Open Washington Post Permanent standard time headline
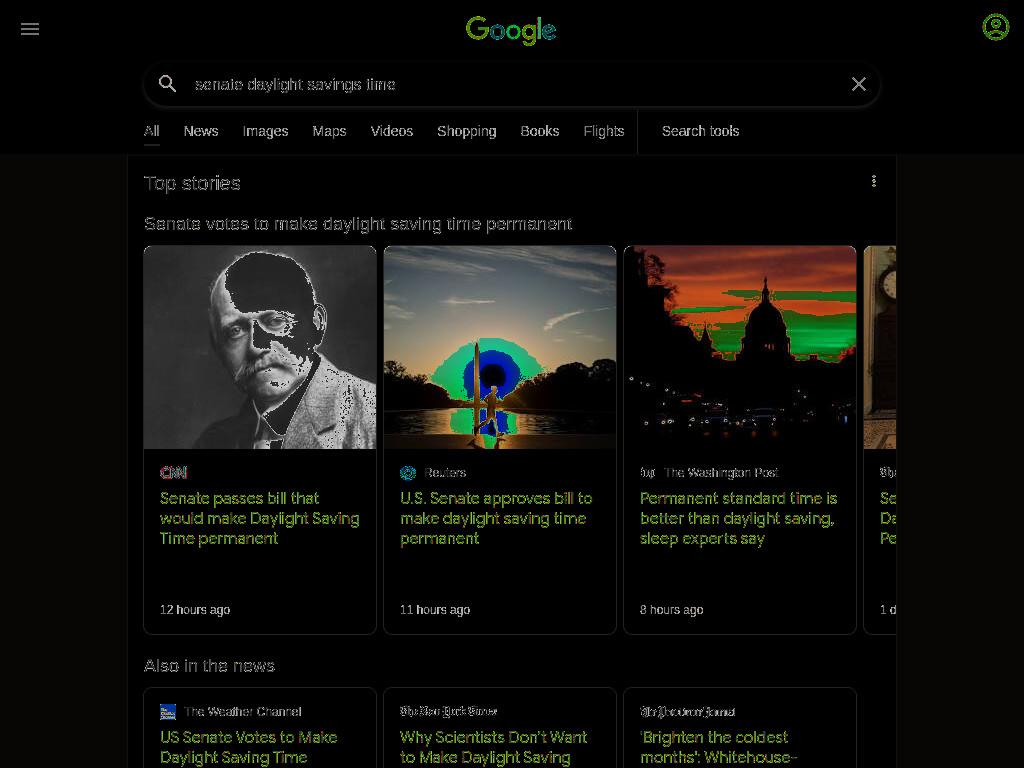1024x768 pixels. 739,519
